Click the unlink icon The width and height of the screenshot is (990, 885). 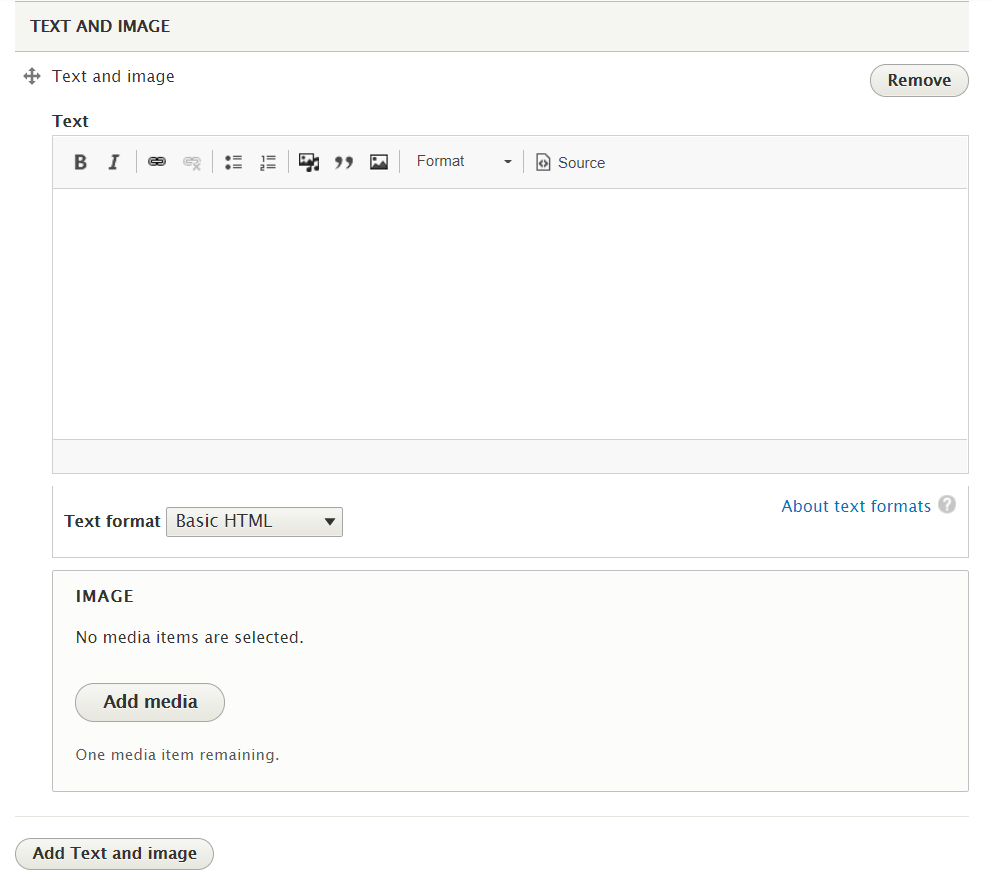[191, 162]
